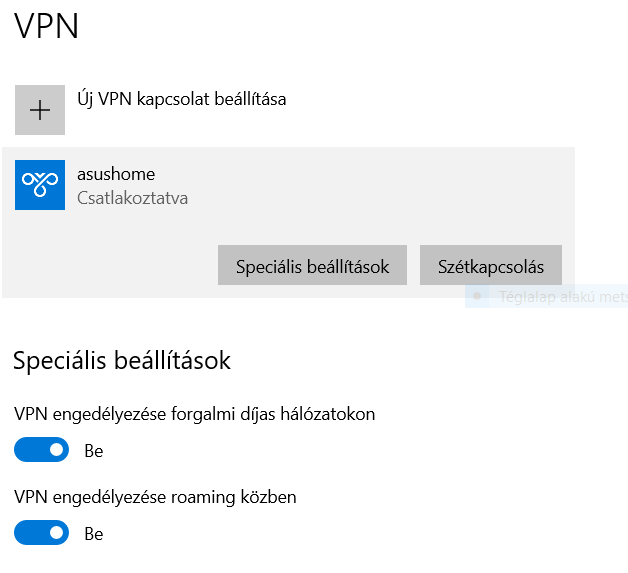
Task: Select the asushome connection name
Action: tap(116, 174)
